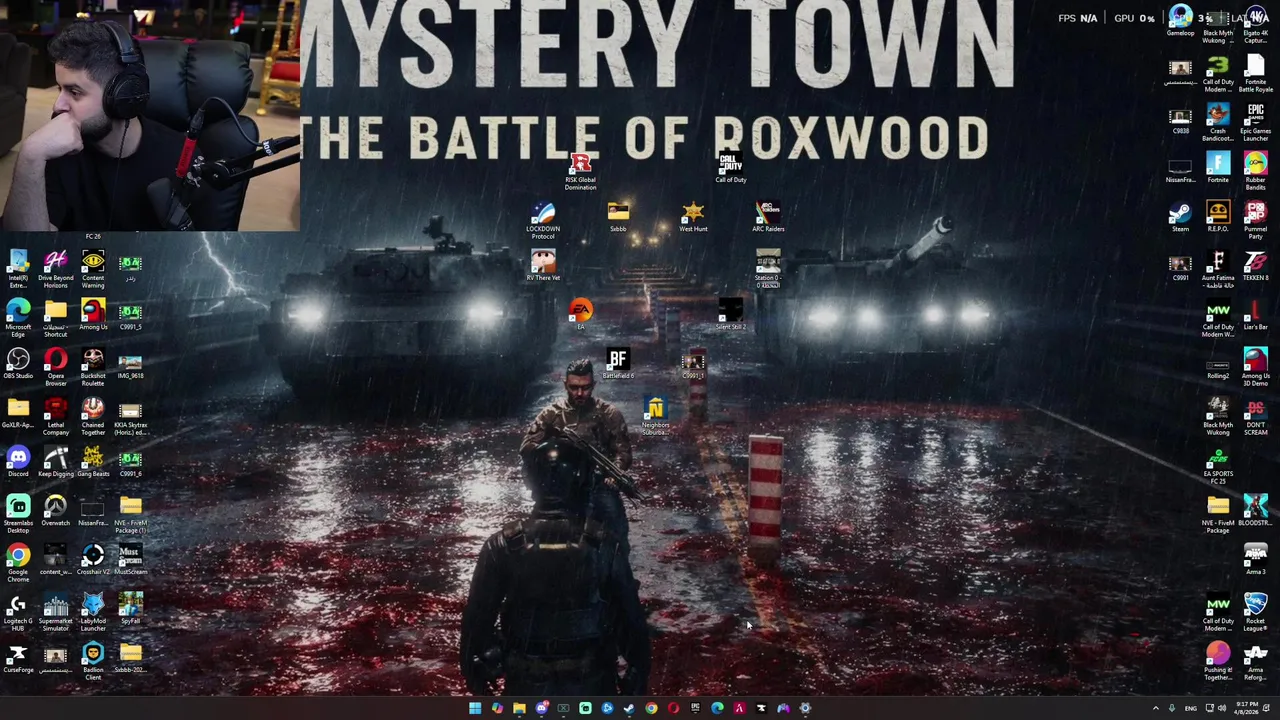Screen dimensions: 1280x720
Task: Open File Explorer from the taskbar
Action: 519,708
